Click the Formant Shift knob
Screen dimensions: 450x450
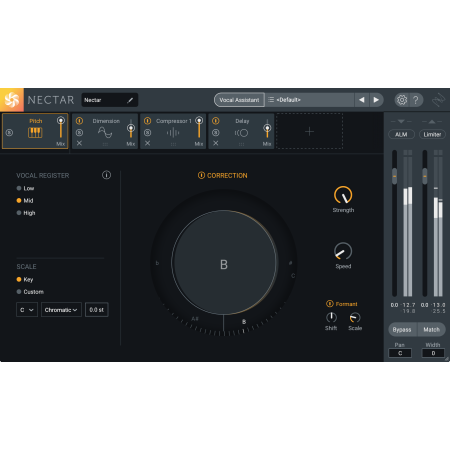click(331, 317)
